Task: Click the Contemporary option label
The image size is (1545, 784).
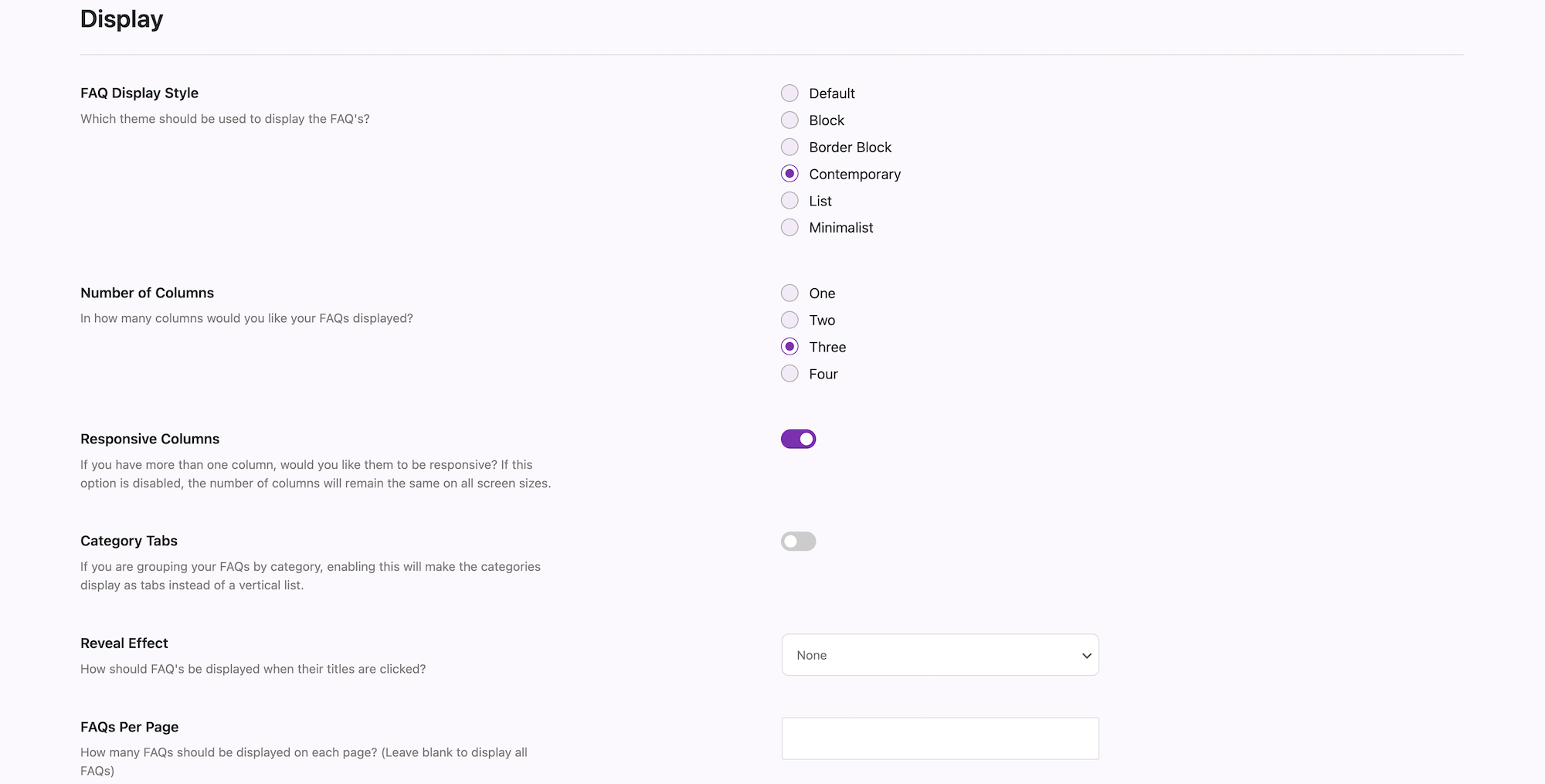Action: click(854, 175)
